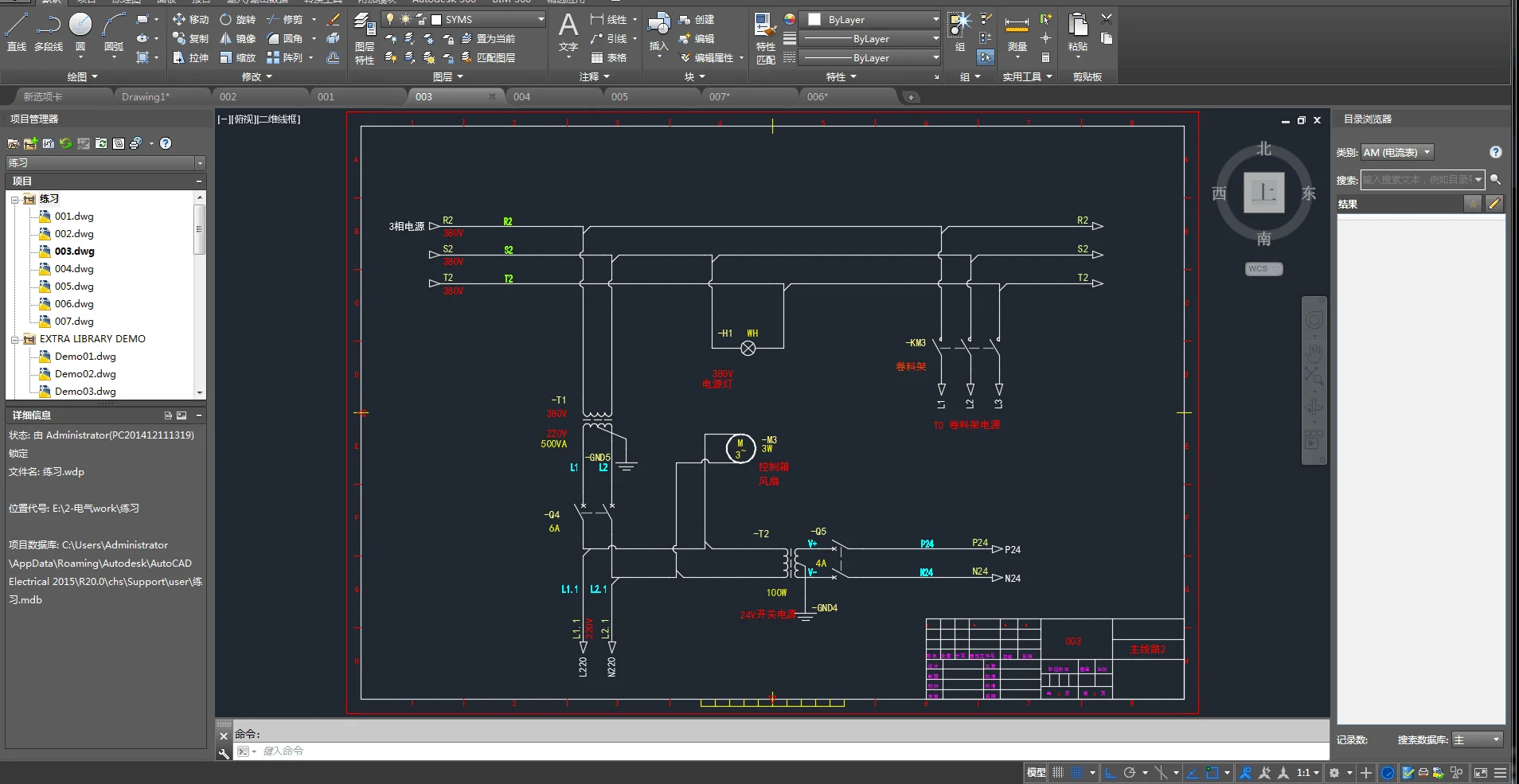Toggle clean screen icon in status bar

[x=1481, y=772]
